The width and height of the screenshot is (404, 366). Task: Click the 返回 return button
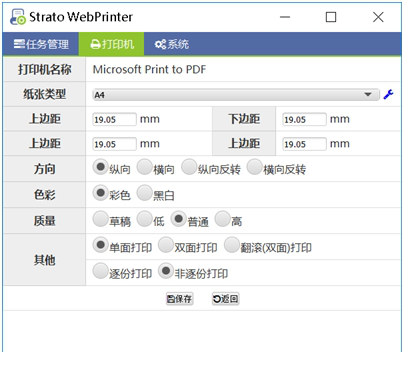[x=226, y=299]
